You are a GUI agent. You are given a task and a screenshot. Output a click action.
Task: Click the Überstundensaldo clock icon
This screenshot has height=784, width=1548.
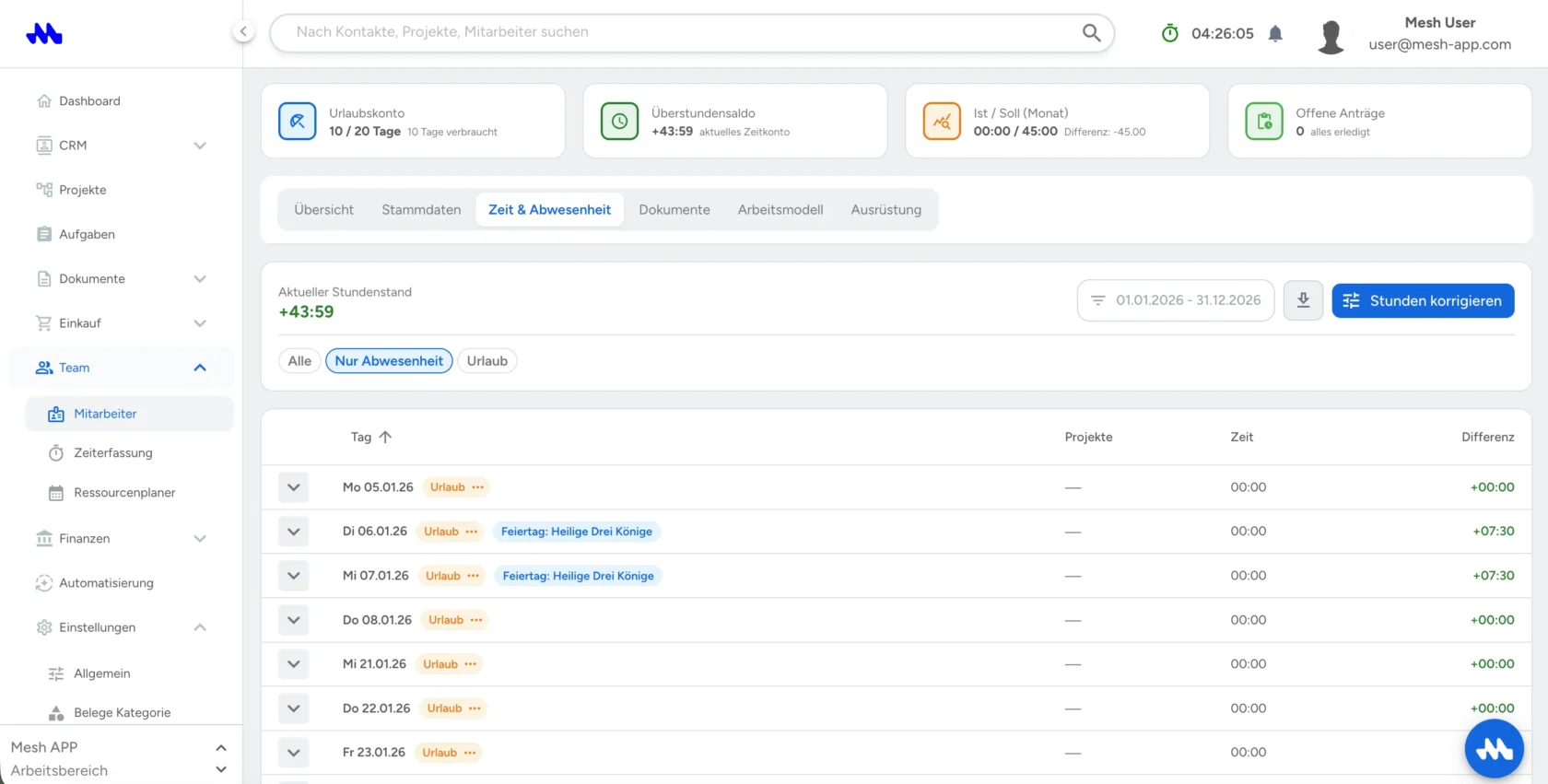[x=619, y=122]
